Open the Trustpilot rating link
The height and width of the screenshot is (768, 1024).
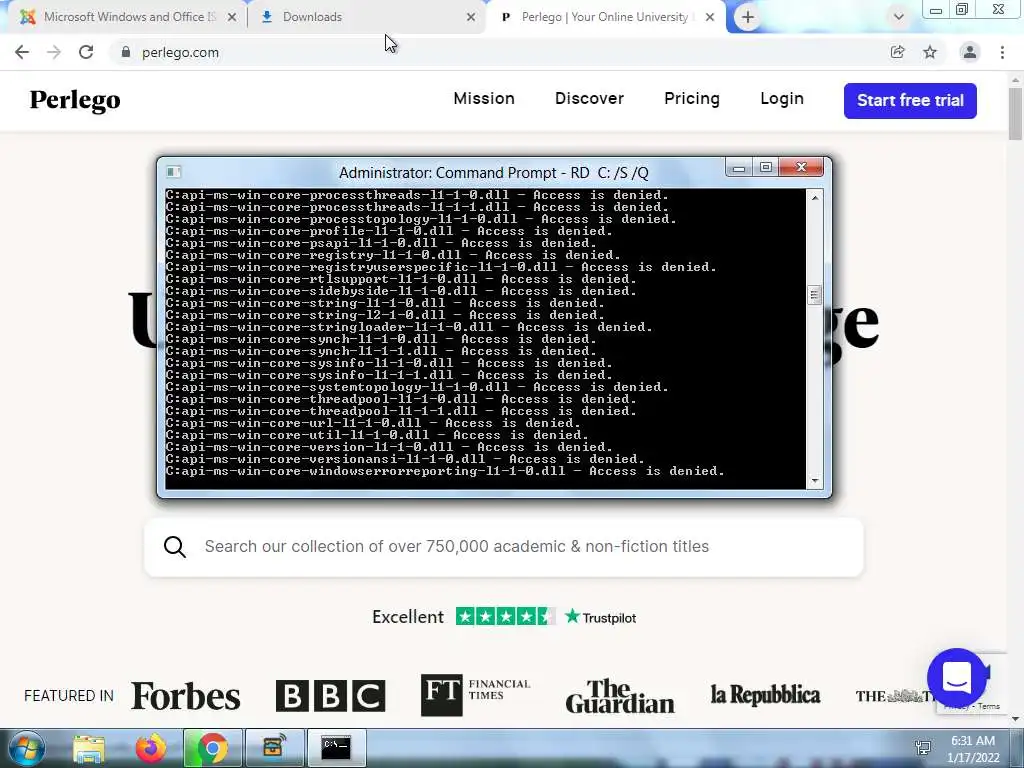(600, 617)
